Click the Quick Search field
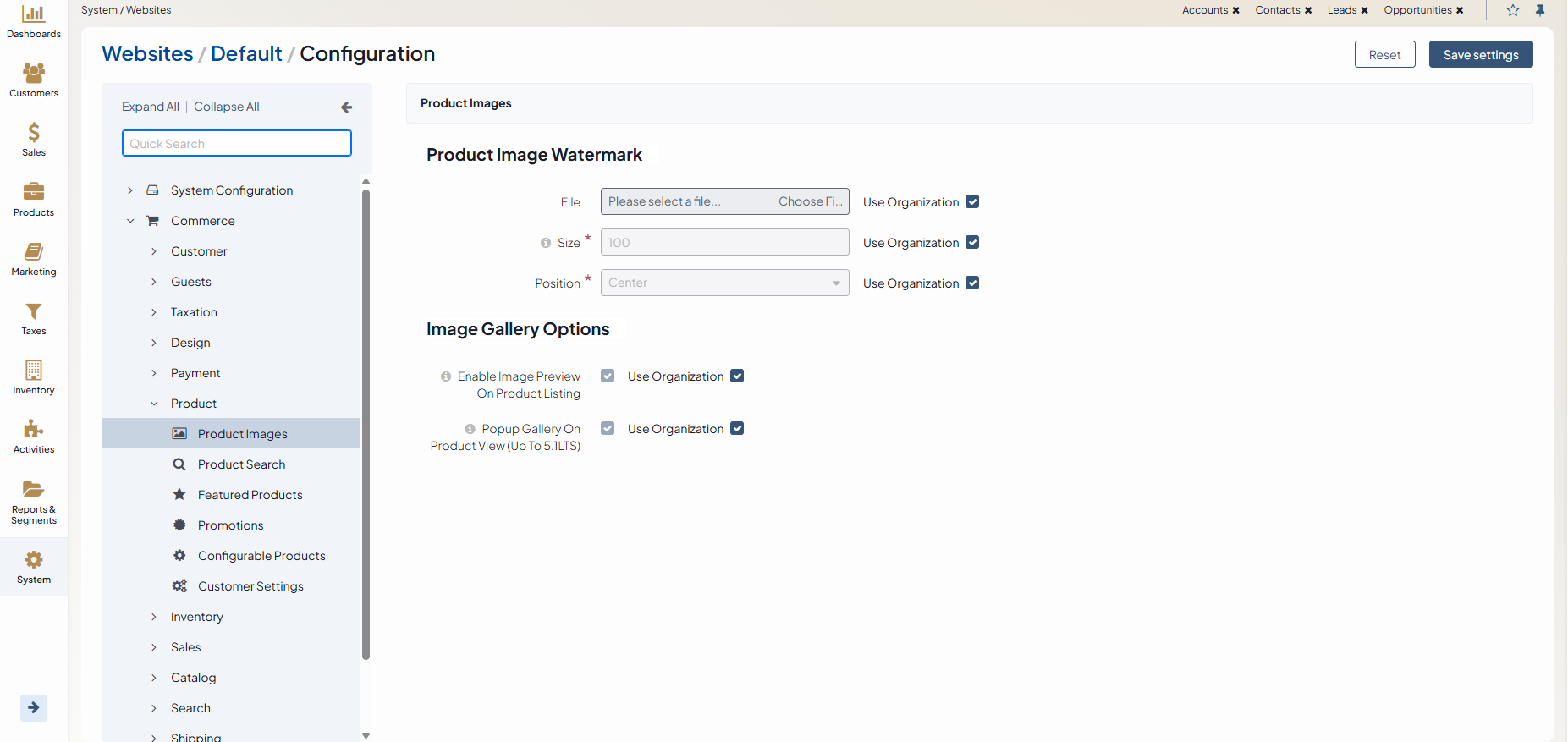 tap(237, 143)
